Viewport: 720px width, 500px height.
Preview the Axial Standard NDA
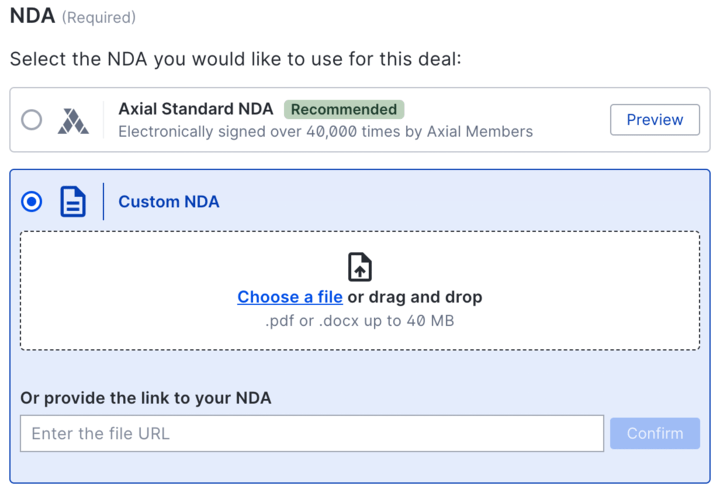point(655,120)
